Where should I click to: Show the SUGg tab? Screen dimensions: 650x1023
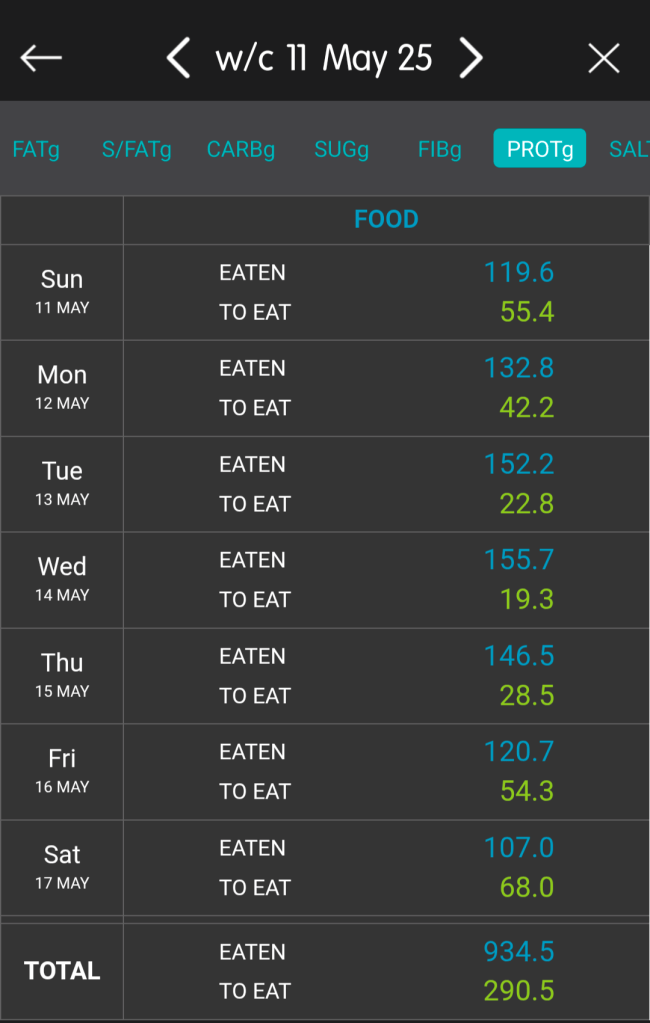341,150
